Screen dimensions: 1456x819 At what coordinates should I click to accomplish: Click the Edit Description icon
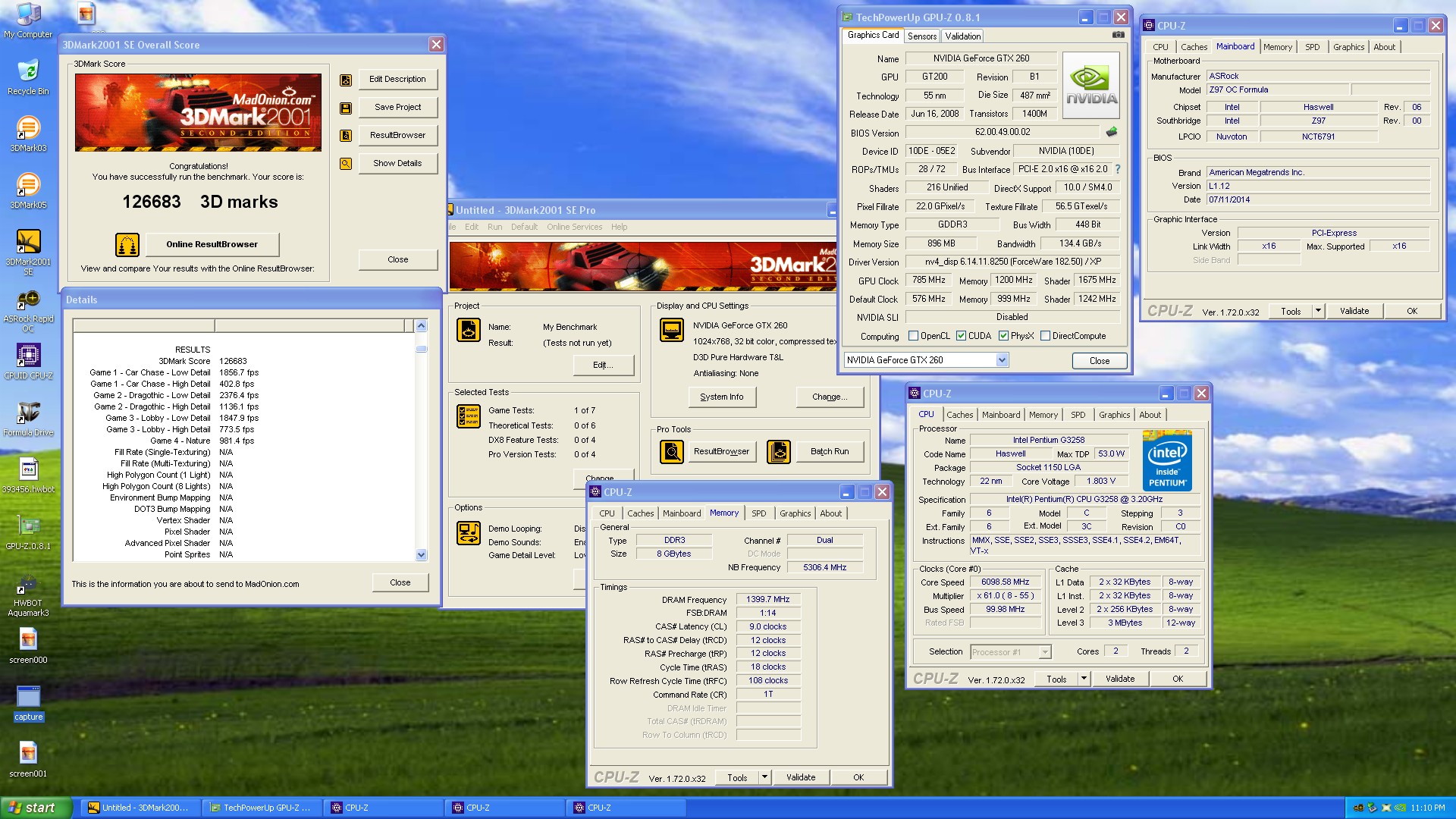pyautogui.click(x=346, y=80)
